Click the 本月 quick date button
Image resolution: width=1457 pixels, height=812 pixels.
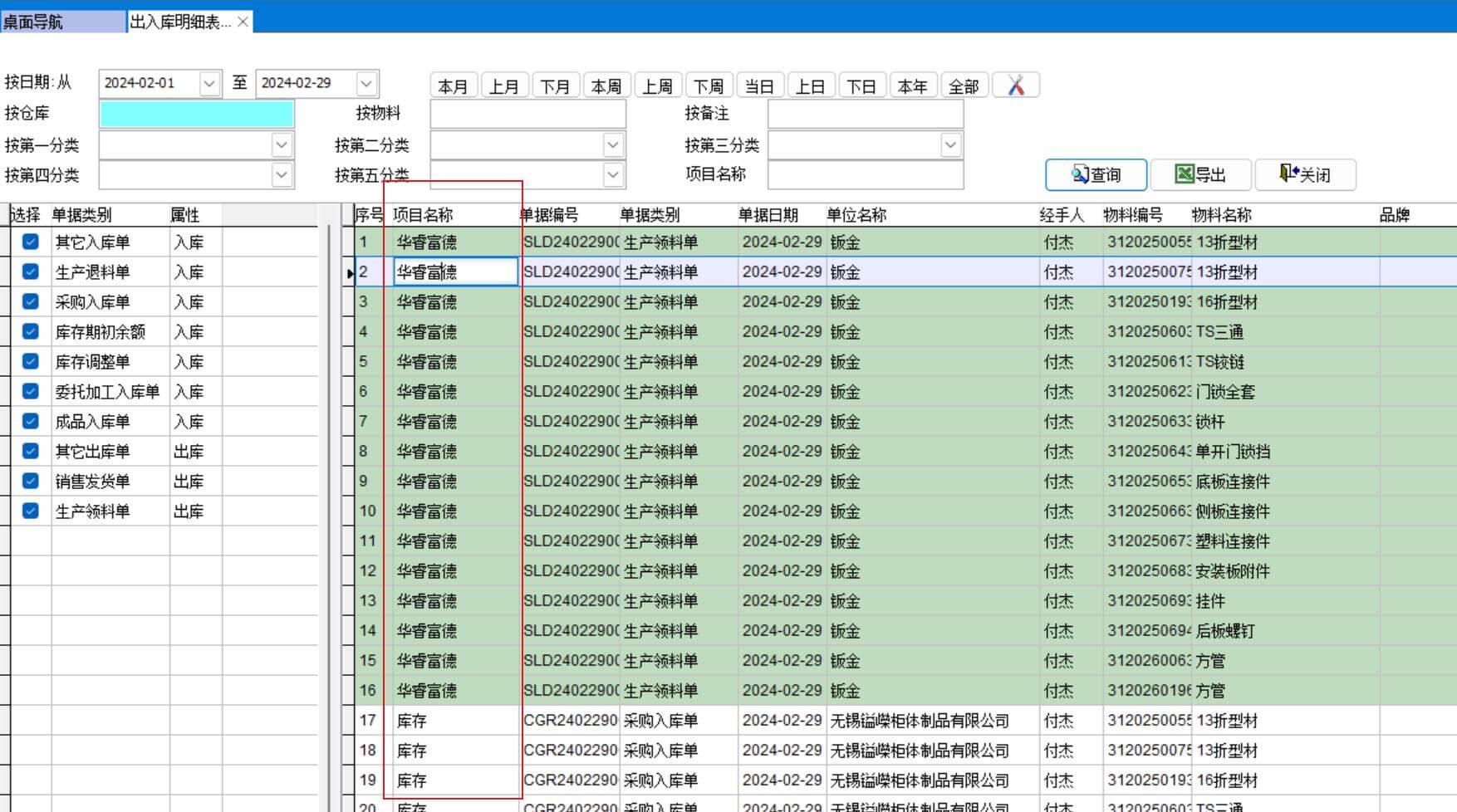point(453,86)
